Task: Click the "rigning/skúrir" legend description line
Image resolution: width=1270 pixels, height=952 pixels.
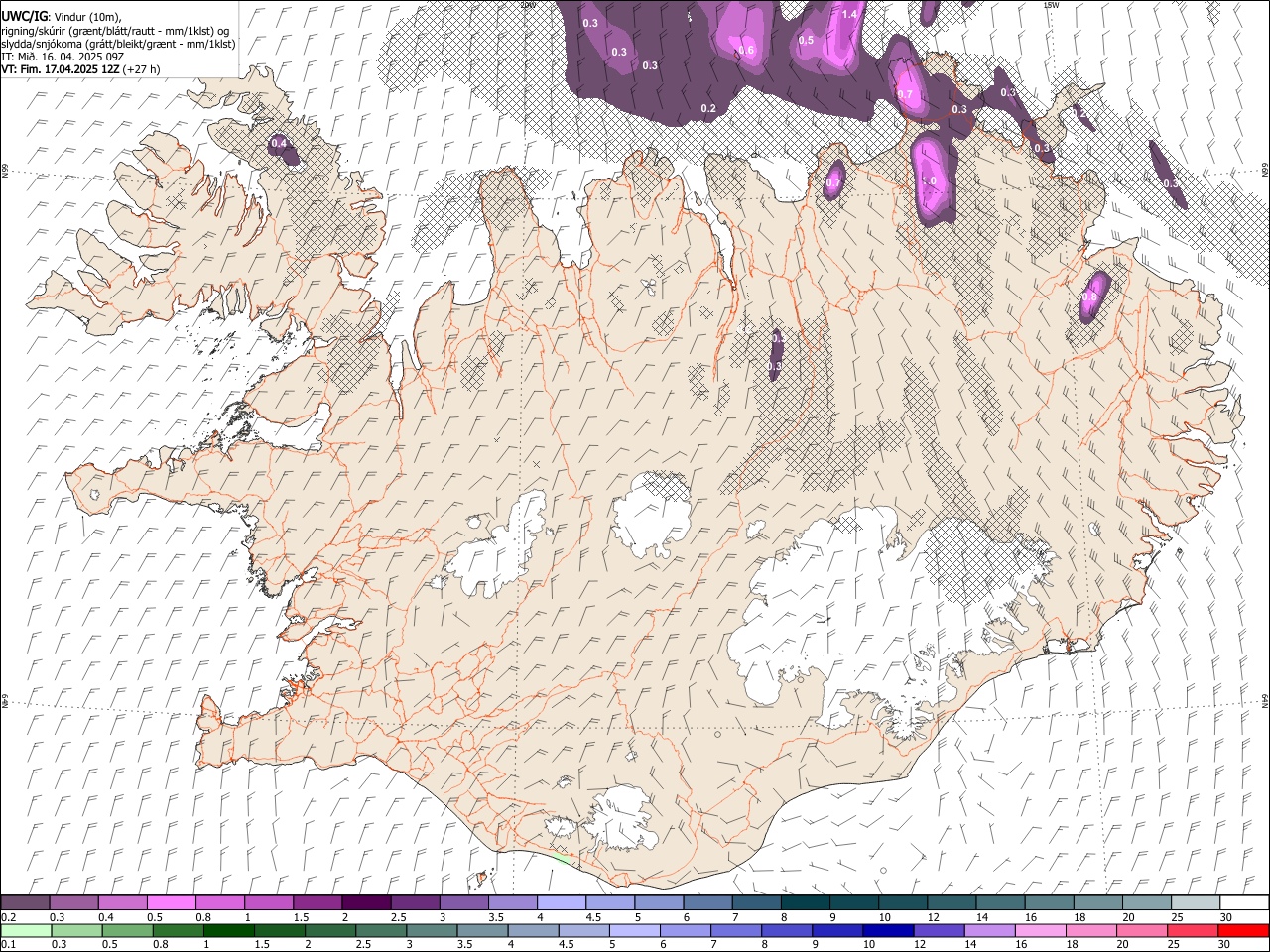Action: pos(116,31)
